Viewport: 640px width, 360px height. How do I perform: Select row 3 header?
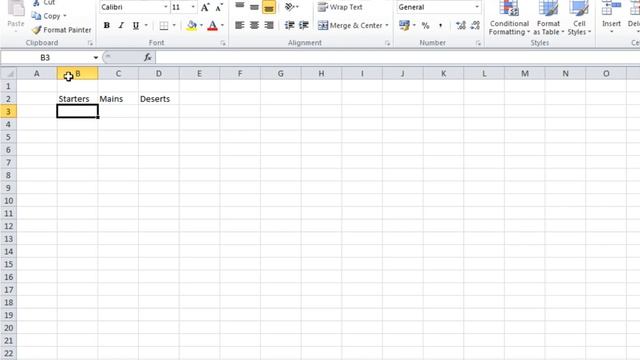point(8,111)
